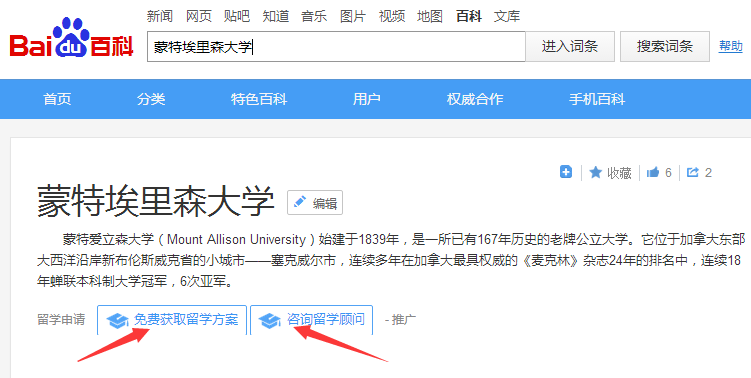The height and width of the screenshot is (378, 751).
Task: Open the 视频 video link
Action: (x=392, y=16)
